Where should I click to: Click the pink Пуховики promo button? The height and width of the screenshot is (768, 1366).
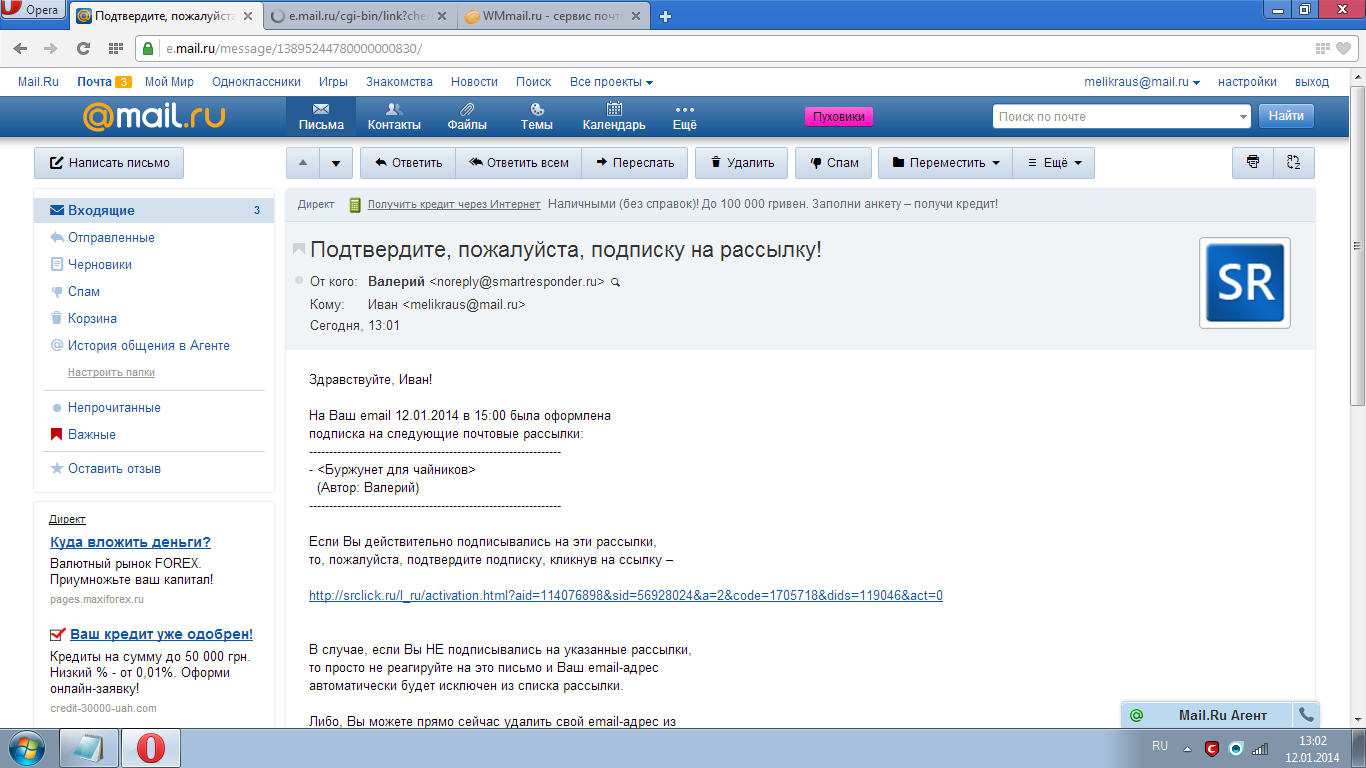point(839,116)
